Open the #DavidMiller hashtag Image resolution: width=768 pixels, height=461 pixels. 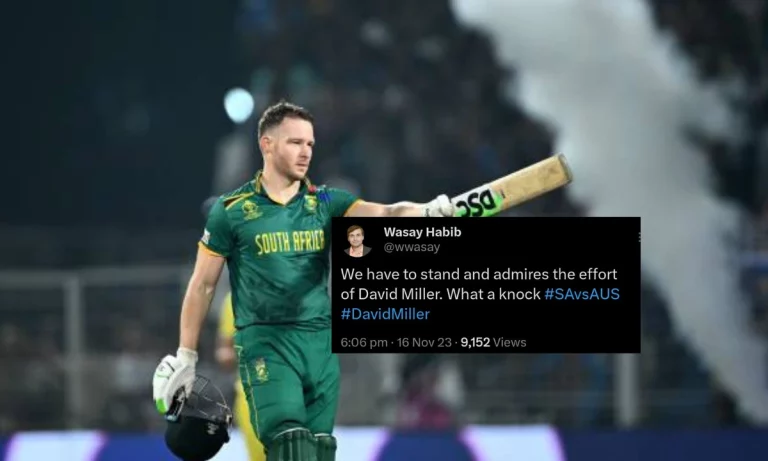point(385,314)
